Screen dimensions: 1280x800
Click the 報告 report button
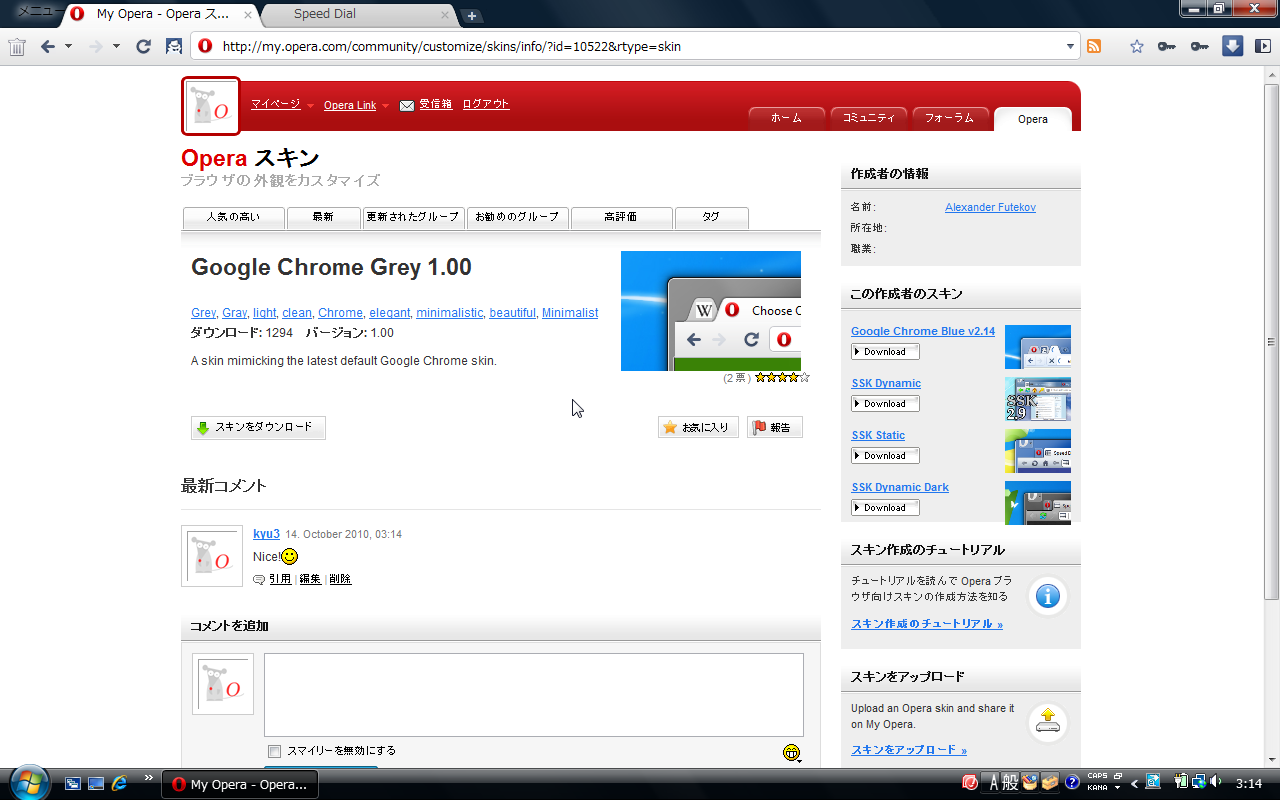click(774, 428)
